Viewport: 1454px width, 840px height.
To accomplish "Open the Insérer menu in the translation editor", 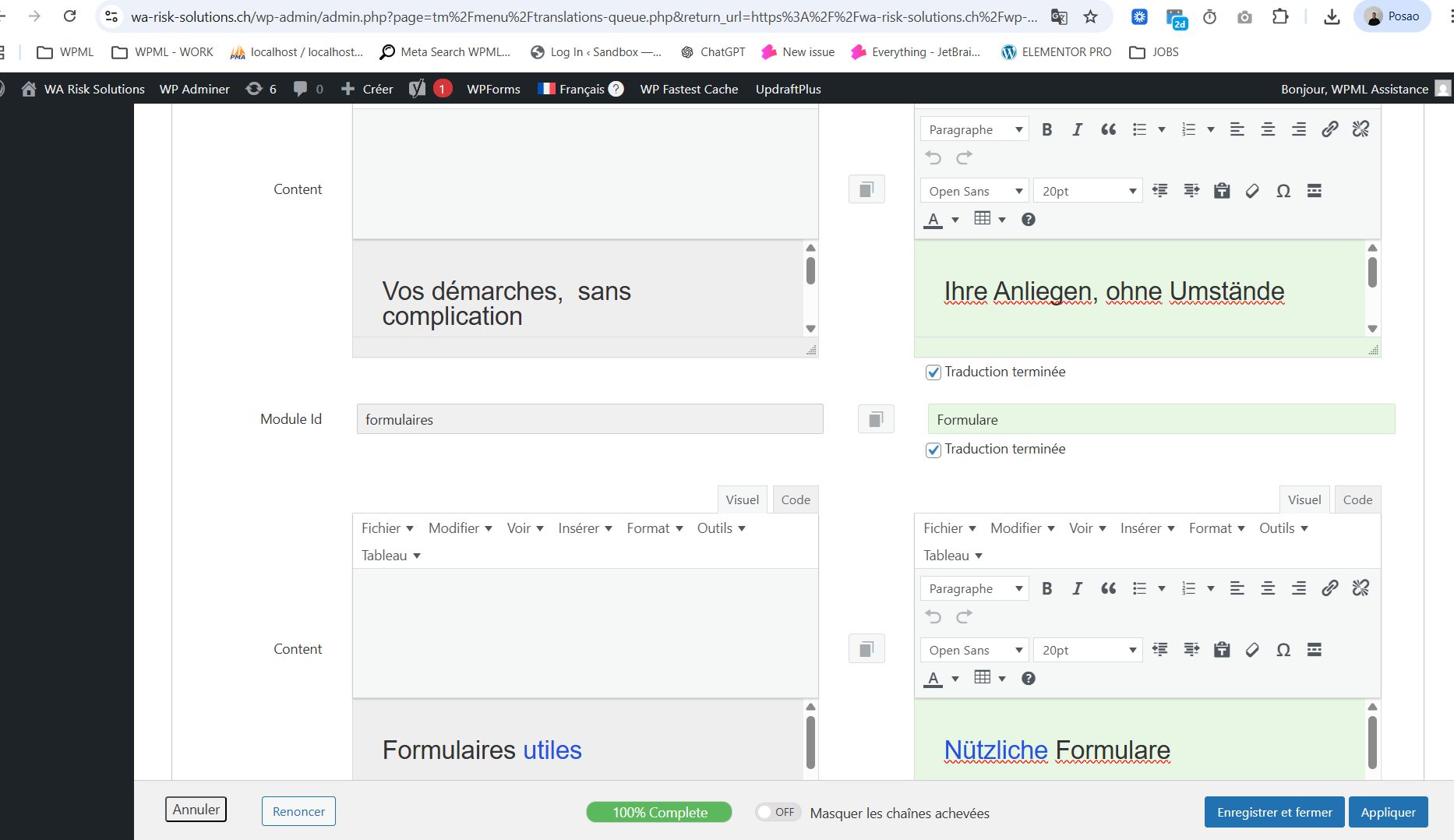I will [x=1146, y=528].
